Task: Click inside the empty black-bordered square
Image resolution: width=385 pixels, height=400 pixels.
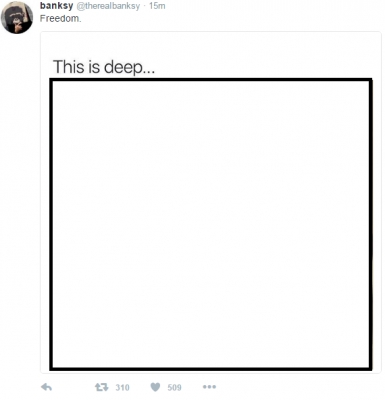Action: click(211, 224)
